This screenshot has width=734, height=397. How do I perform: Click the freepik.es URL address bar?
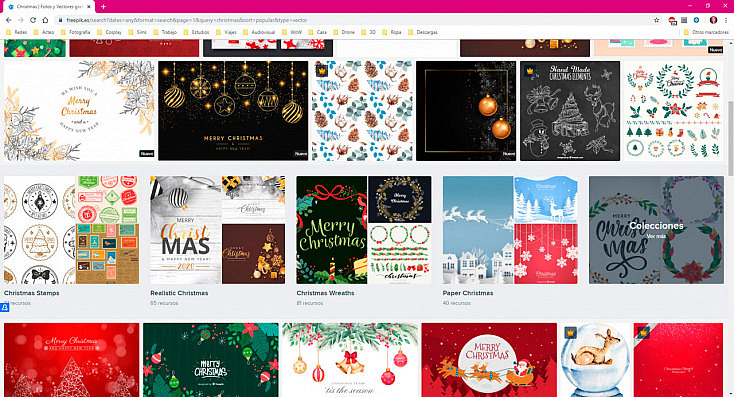tap(356, 20)
